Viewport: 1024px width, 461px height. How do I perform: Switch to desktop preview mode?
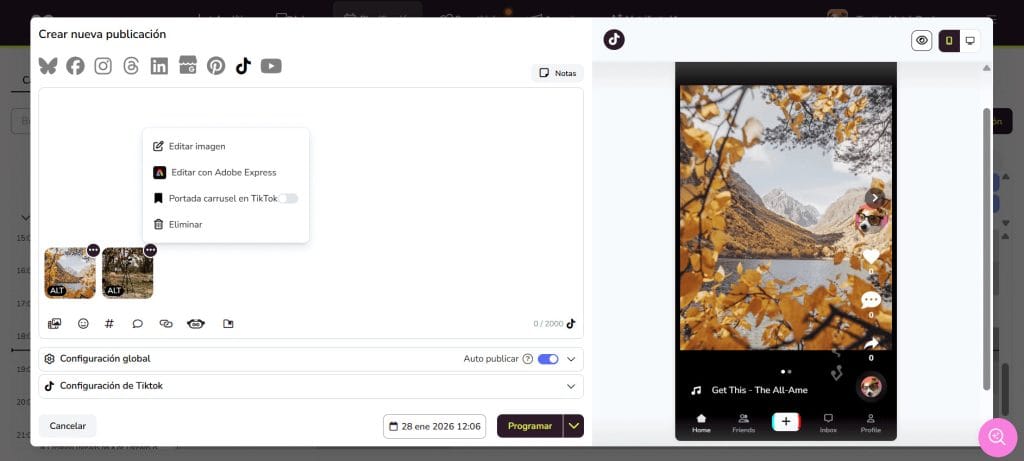[x=970, y=40]
